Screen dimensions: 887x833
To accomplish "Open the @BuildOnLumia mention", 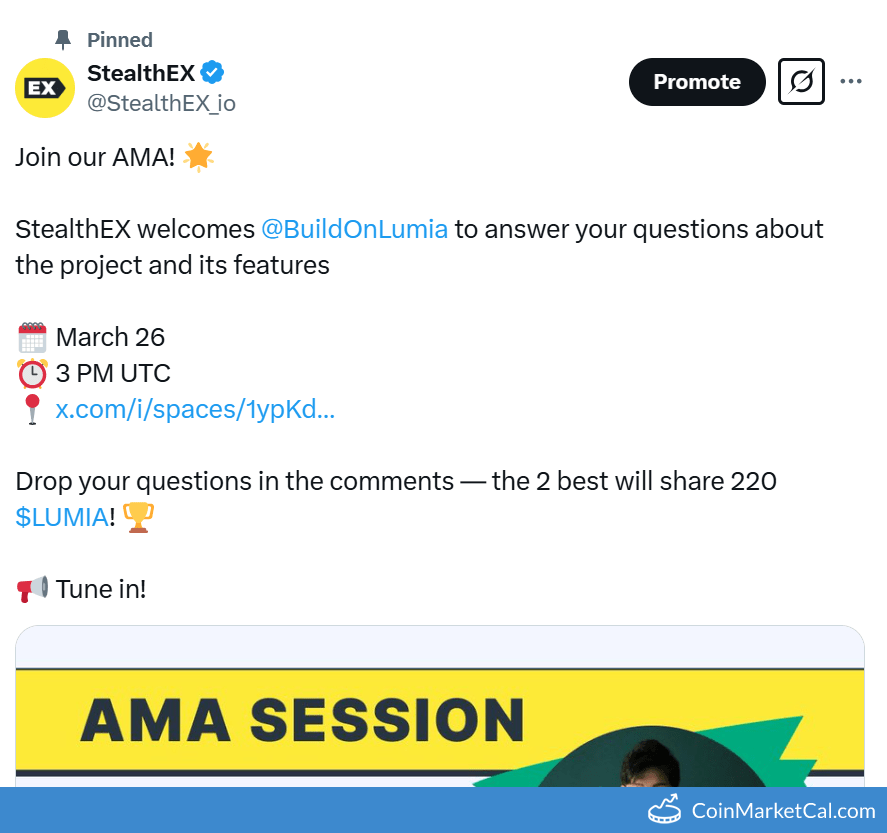I will point(354,229).
